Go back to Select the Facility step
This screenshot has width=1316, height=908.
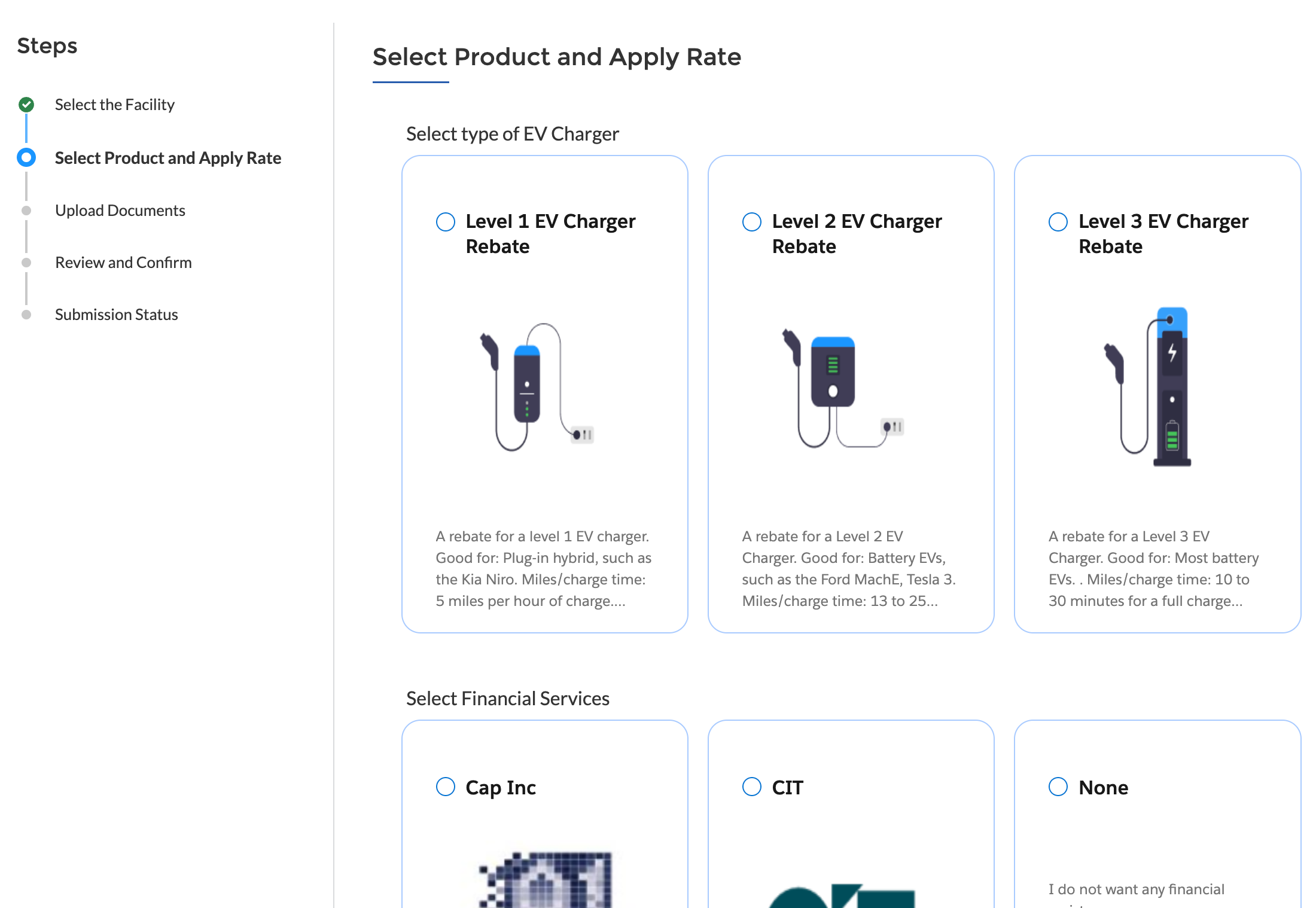pos(114,104)
